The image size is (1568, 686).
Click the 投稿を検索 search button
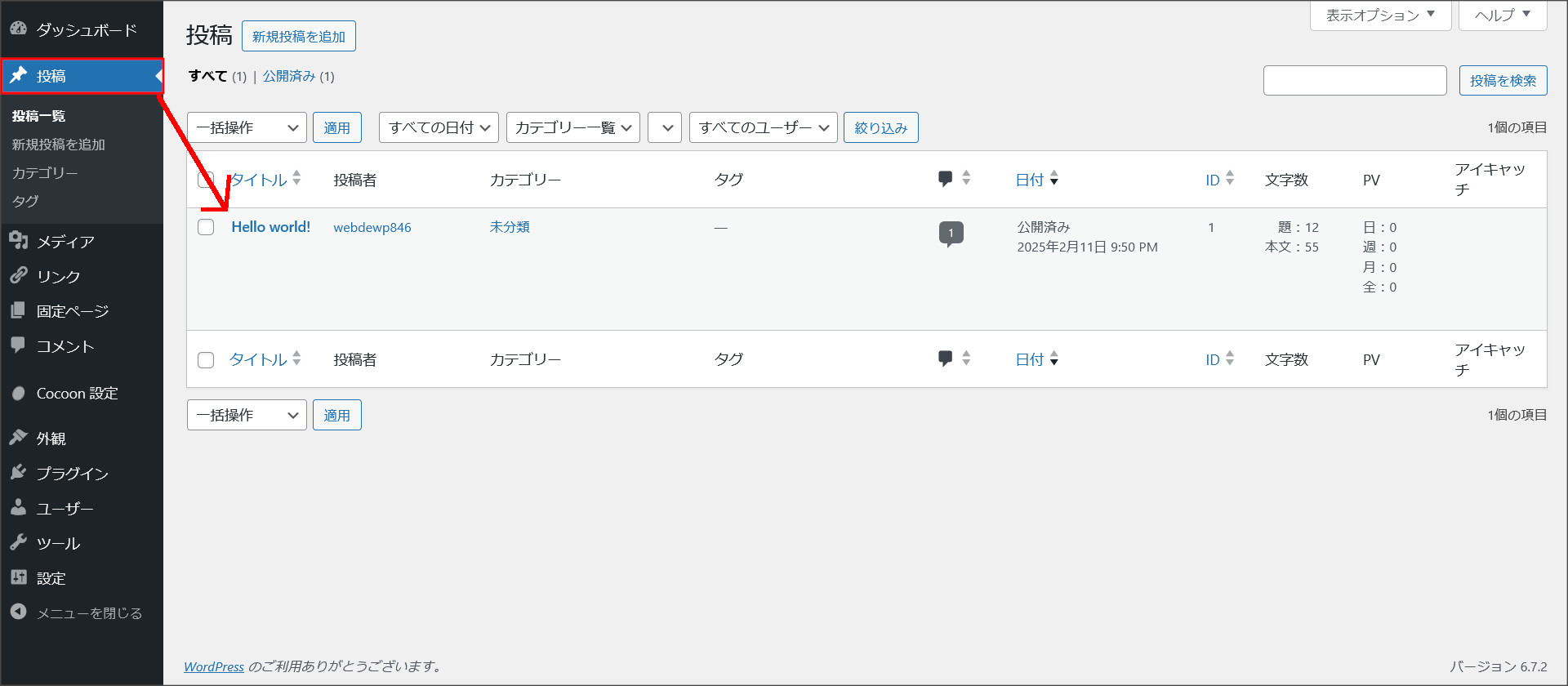pos(1503,80)
